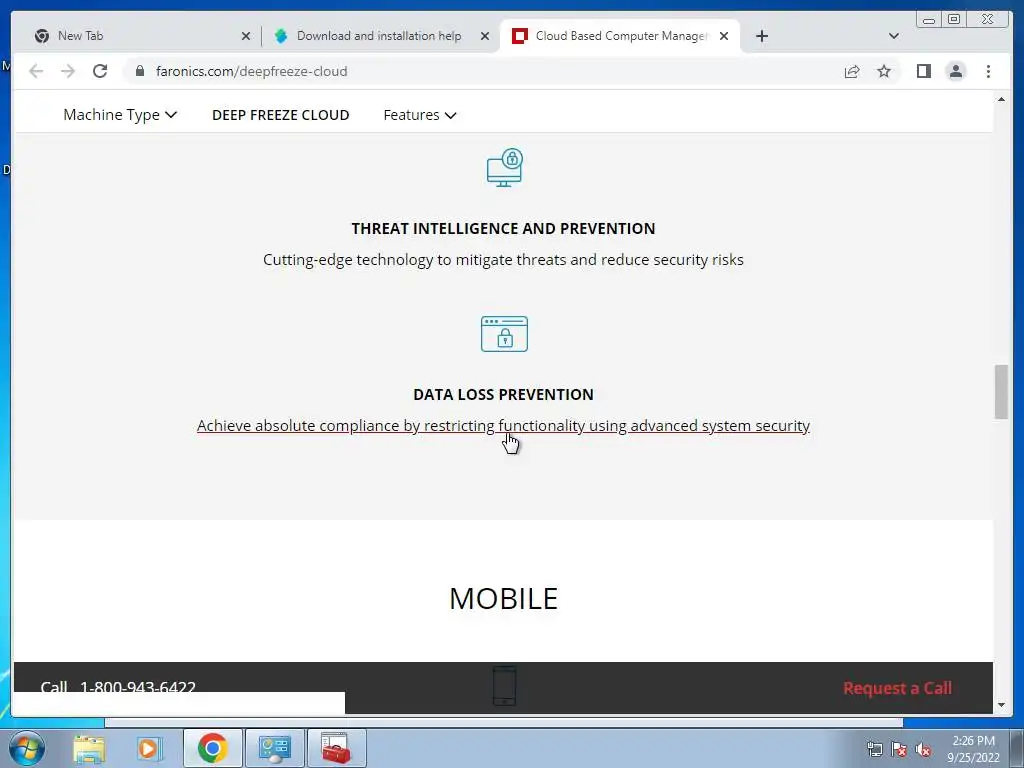This screenshot has width=1024, height=768.
Task: Close the Cloud Based Computer Management tab
Action: [724, 36]
